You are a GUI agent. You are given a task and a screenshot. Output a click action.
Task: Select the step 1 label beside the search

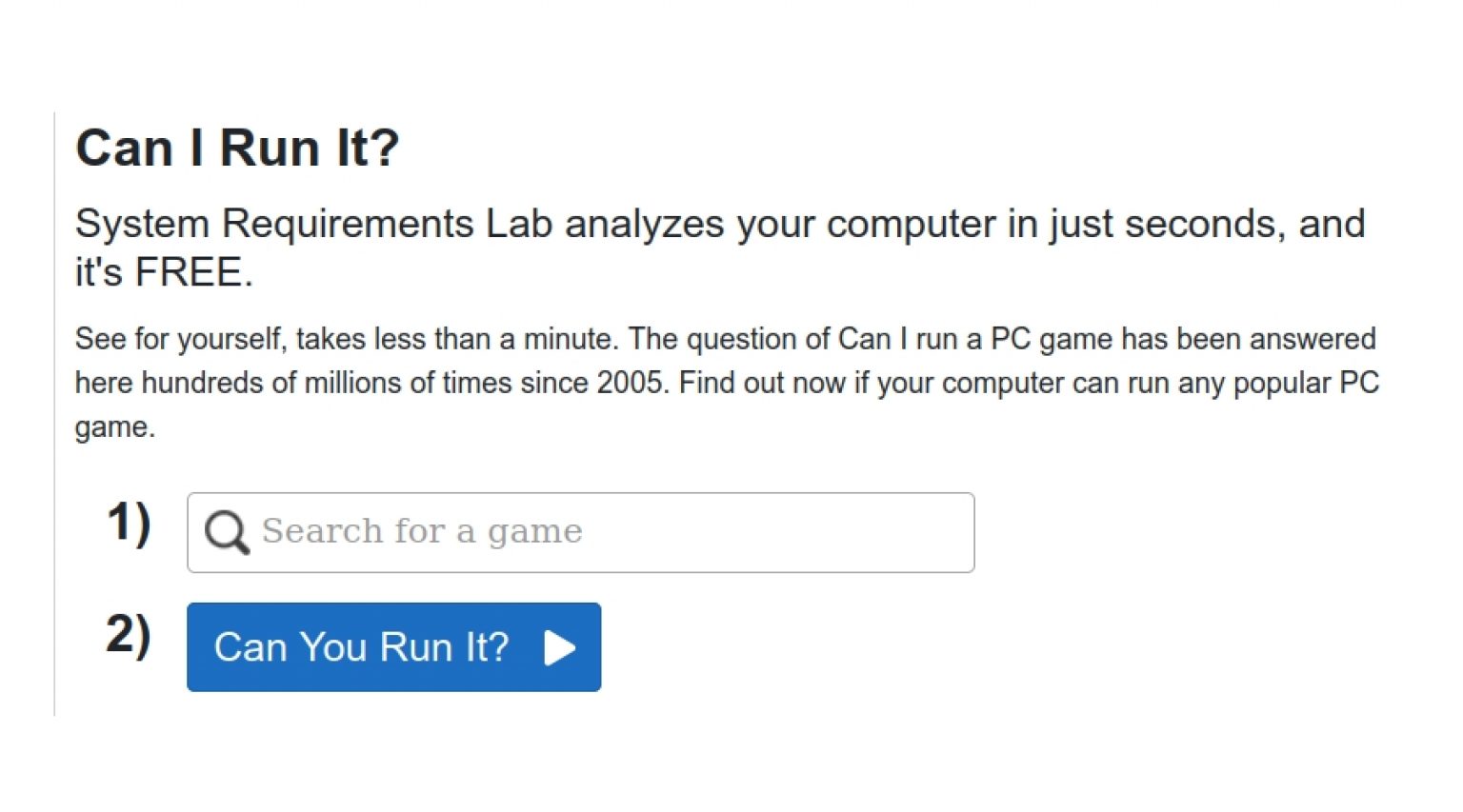tap(130, 523)
